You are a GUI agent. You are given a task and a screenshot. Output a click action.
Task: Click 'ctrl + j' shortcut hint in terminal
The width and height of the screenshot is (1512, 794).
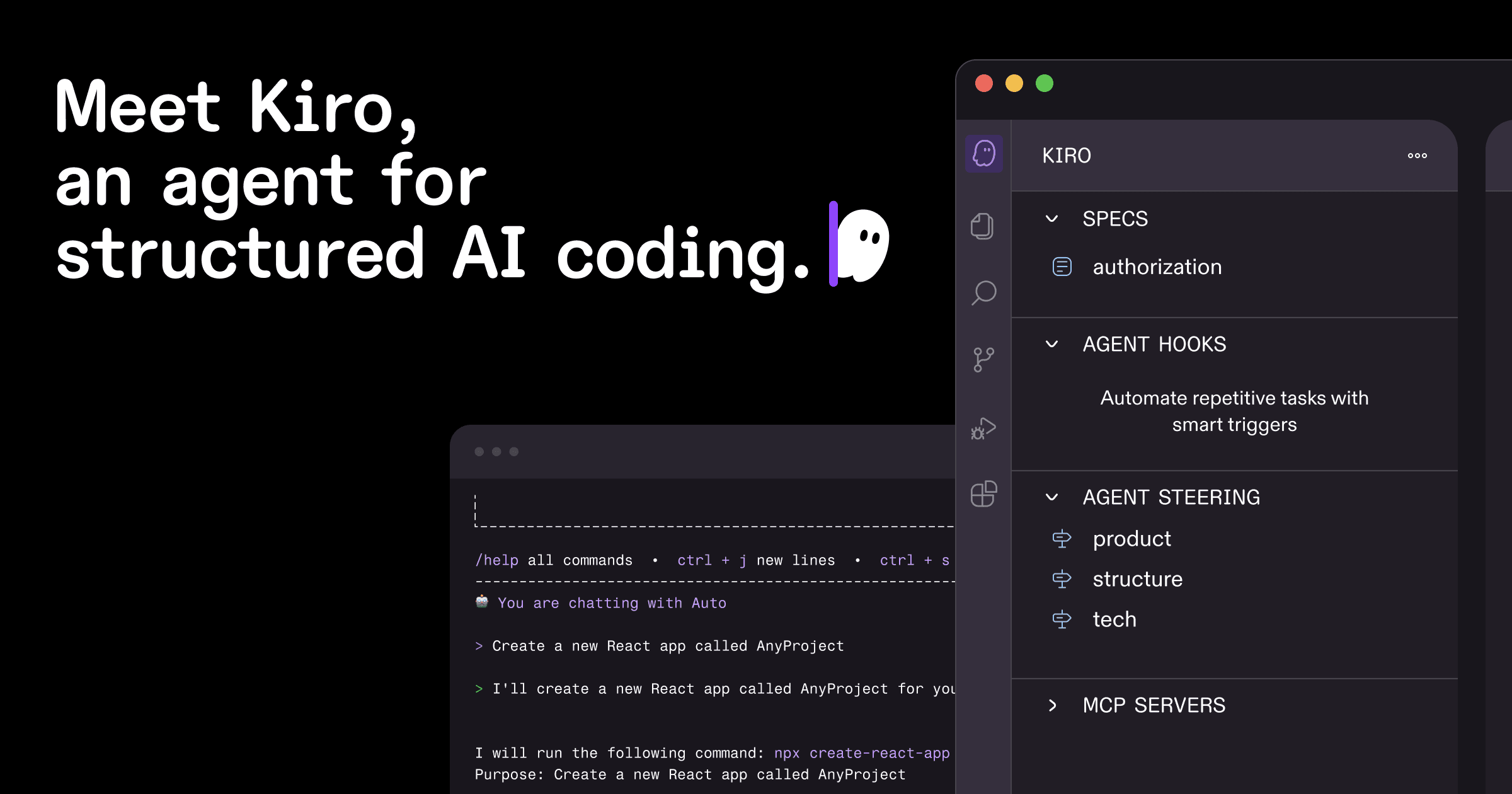[712, 560]
